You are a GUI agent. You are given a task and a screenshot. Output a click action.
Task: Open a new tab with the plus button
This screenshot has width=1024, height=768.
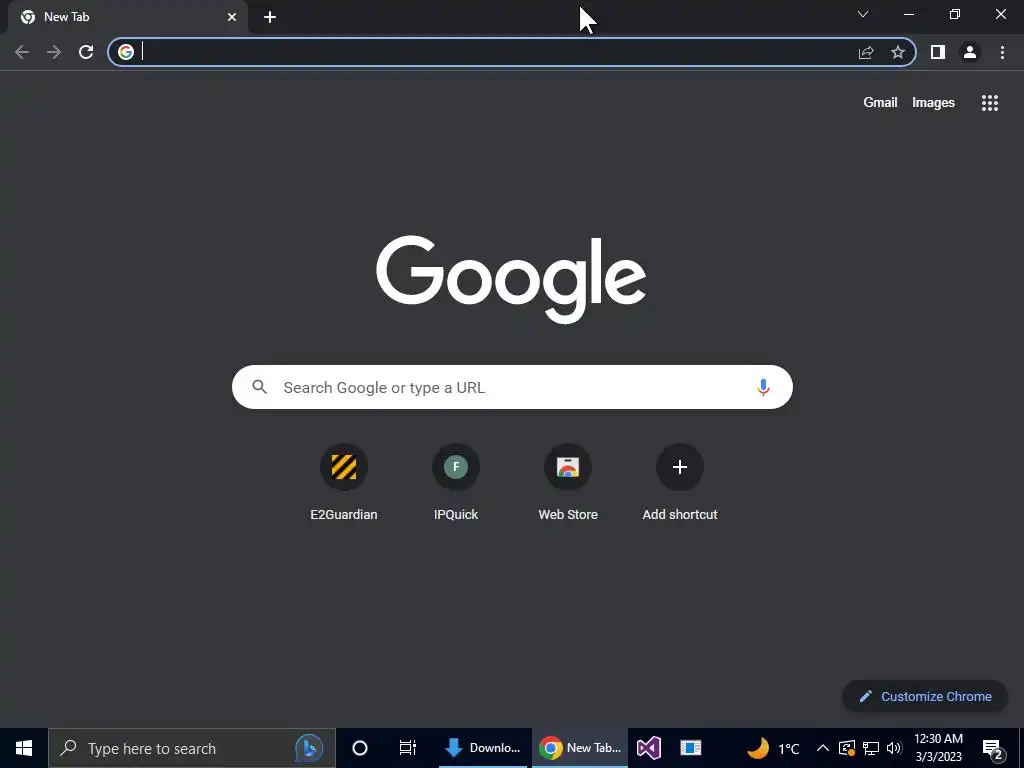tap(270, 17)
